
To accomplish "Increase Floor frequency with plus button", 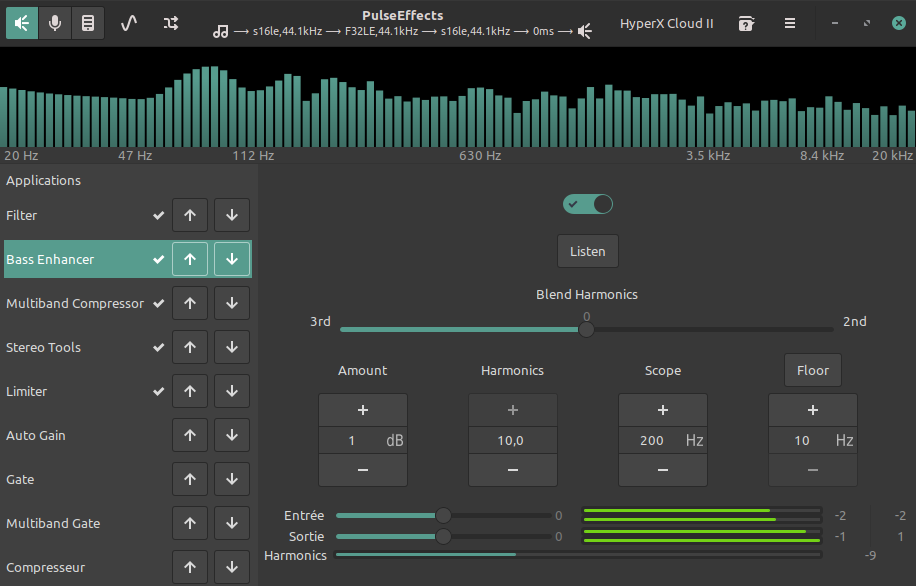I will point(813,410).
